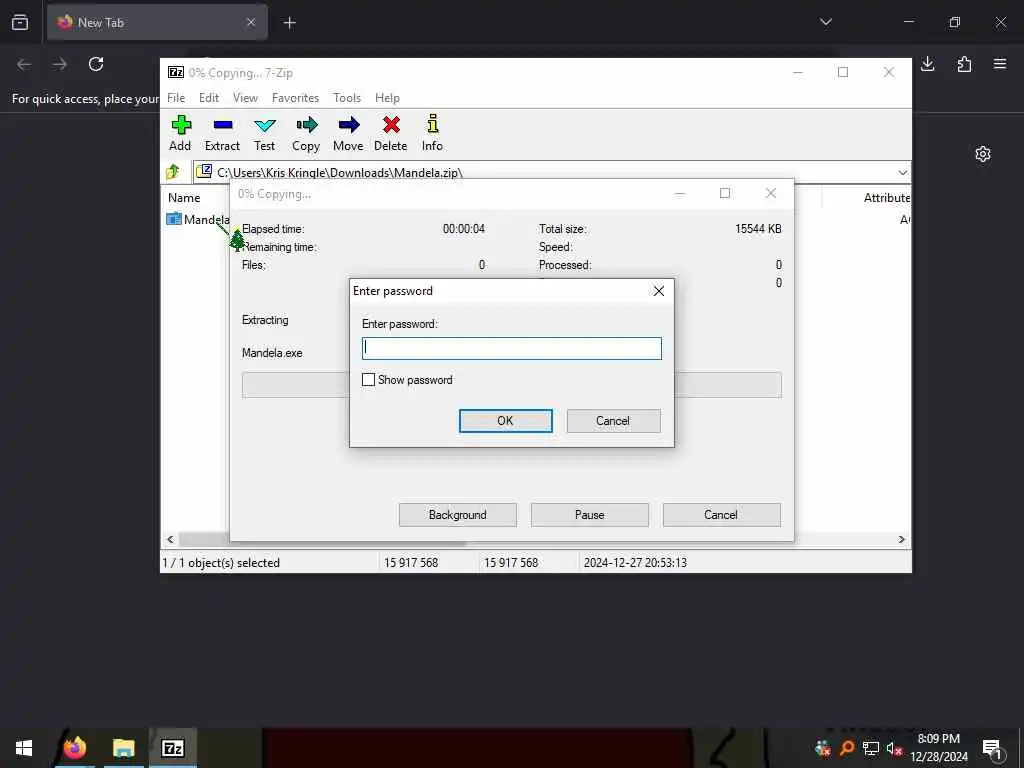Open the Help menu in 7-Zip
The image size is (1024, 768).
coord(387,98)
